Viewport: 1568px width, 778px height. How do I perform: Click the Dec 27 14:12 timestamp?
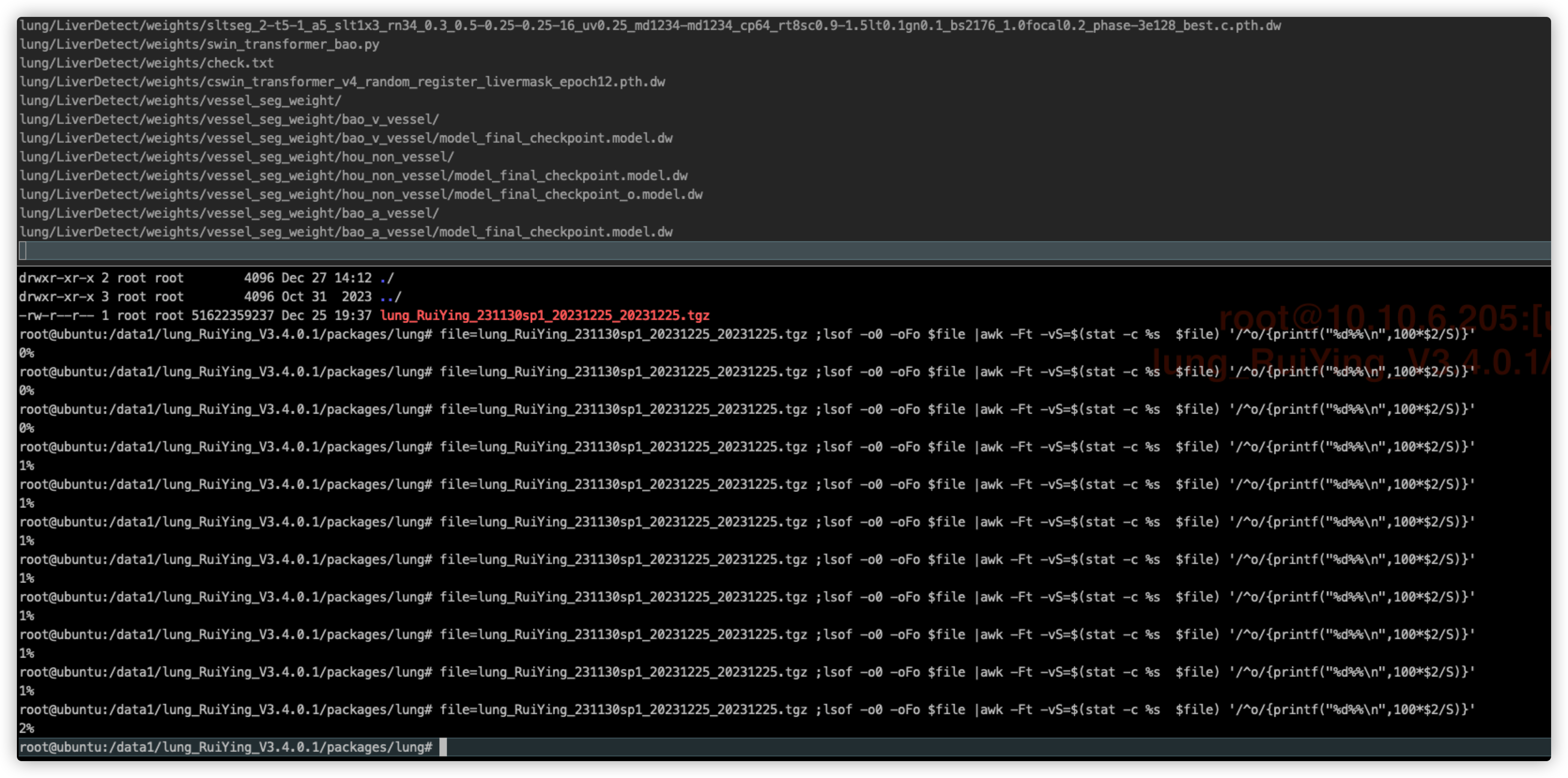click(x=326, y=278)
